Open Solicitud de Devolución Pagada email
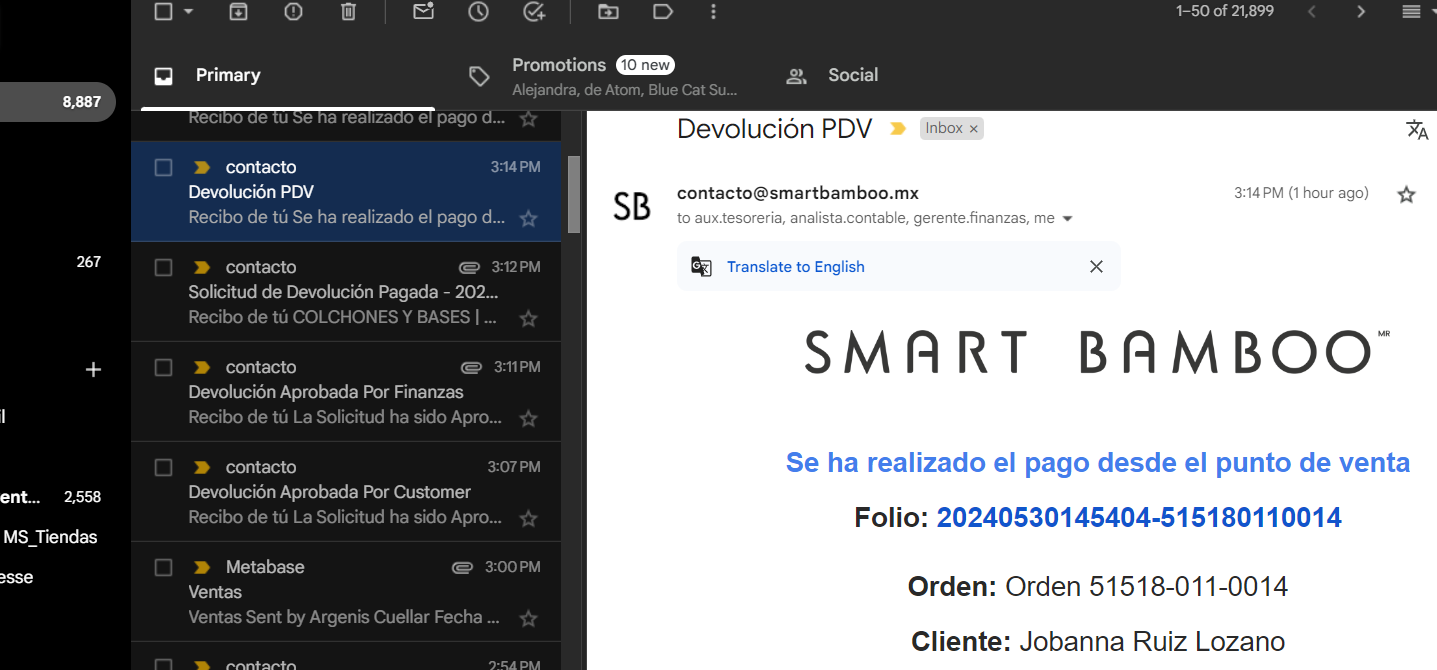This screenshot has width=1437, height=670. [346, 292]
